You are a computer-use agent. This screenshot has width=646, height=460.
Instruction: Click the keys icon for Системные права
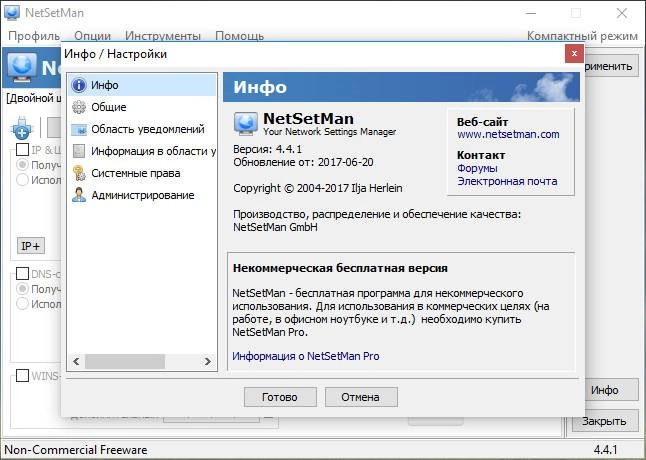pyautogui.click(x=79, y=173)
